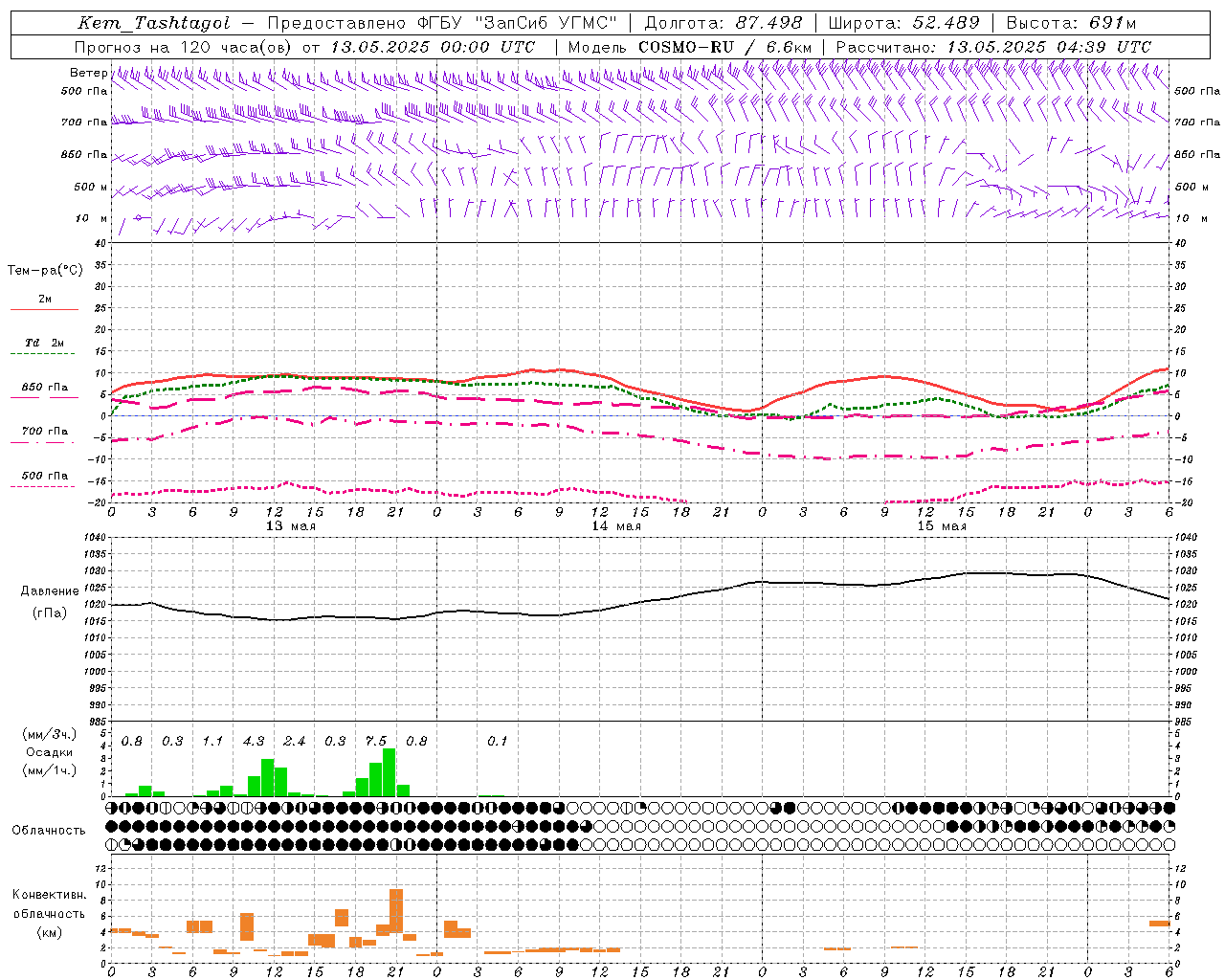1225x980 pixels.
Task: Click the latitude value 52.489
Action: coord(947,24)
